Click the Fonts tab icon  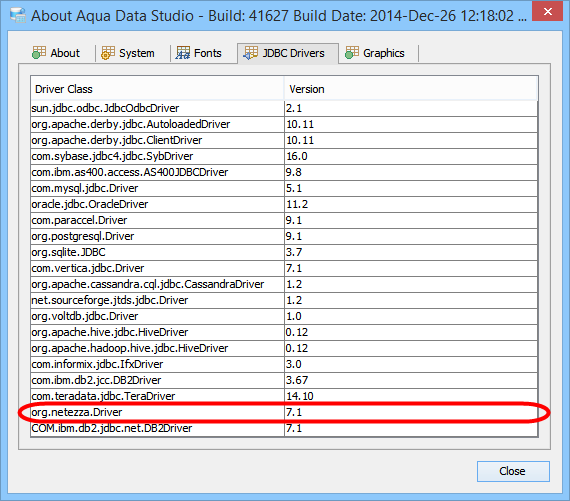tap(183, 53)
